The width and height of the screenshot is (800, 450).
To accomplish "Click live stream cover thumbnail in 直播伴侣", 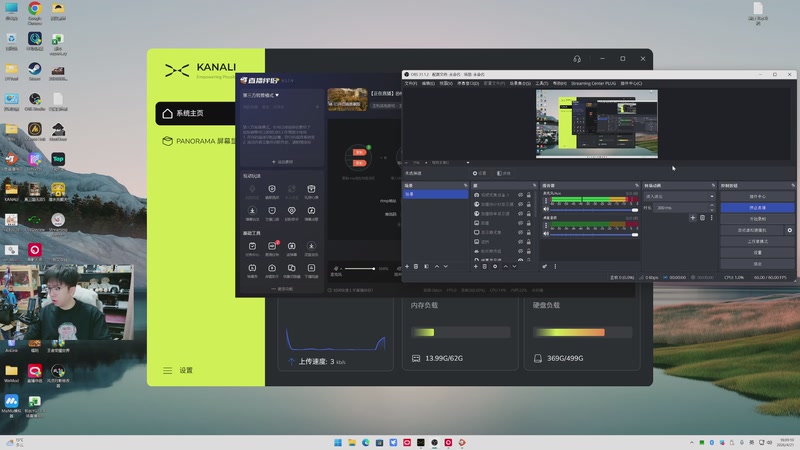I will (347, 99).
